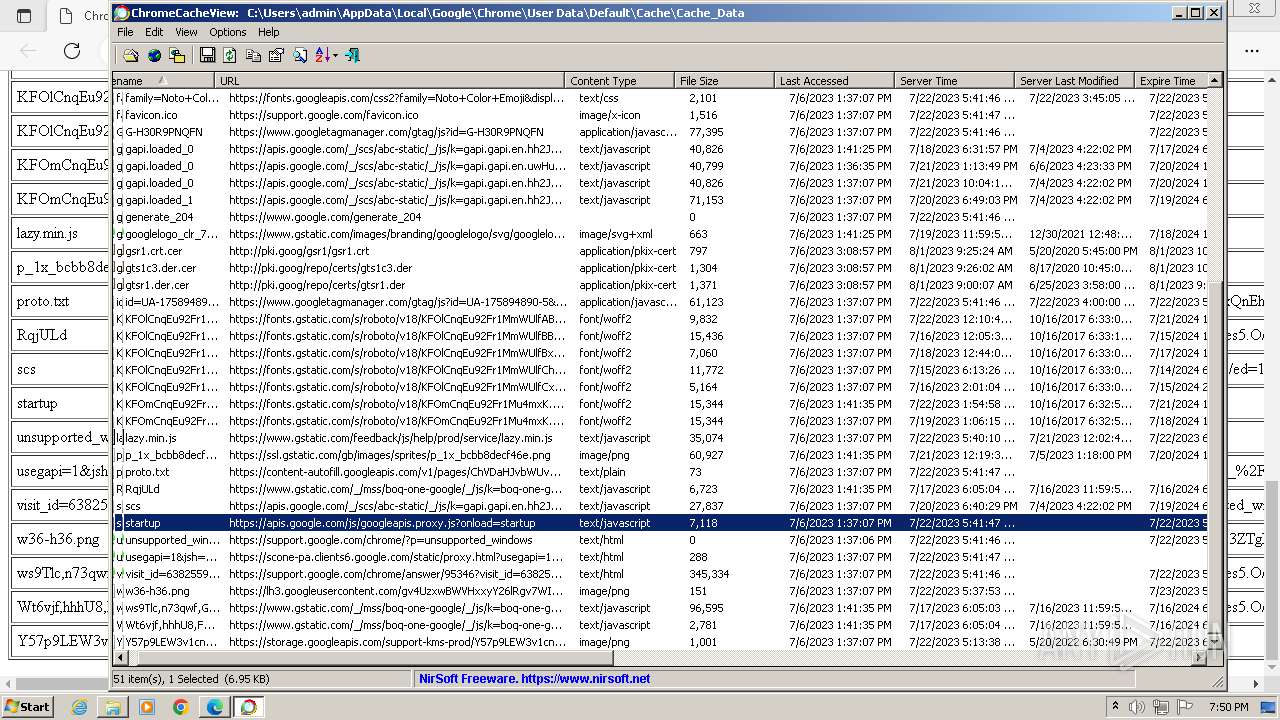Open the View menu
This screenshot has height=720, width=1280.
[x=186, y=32]
